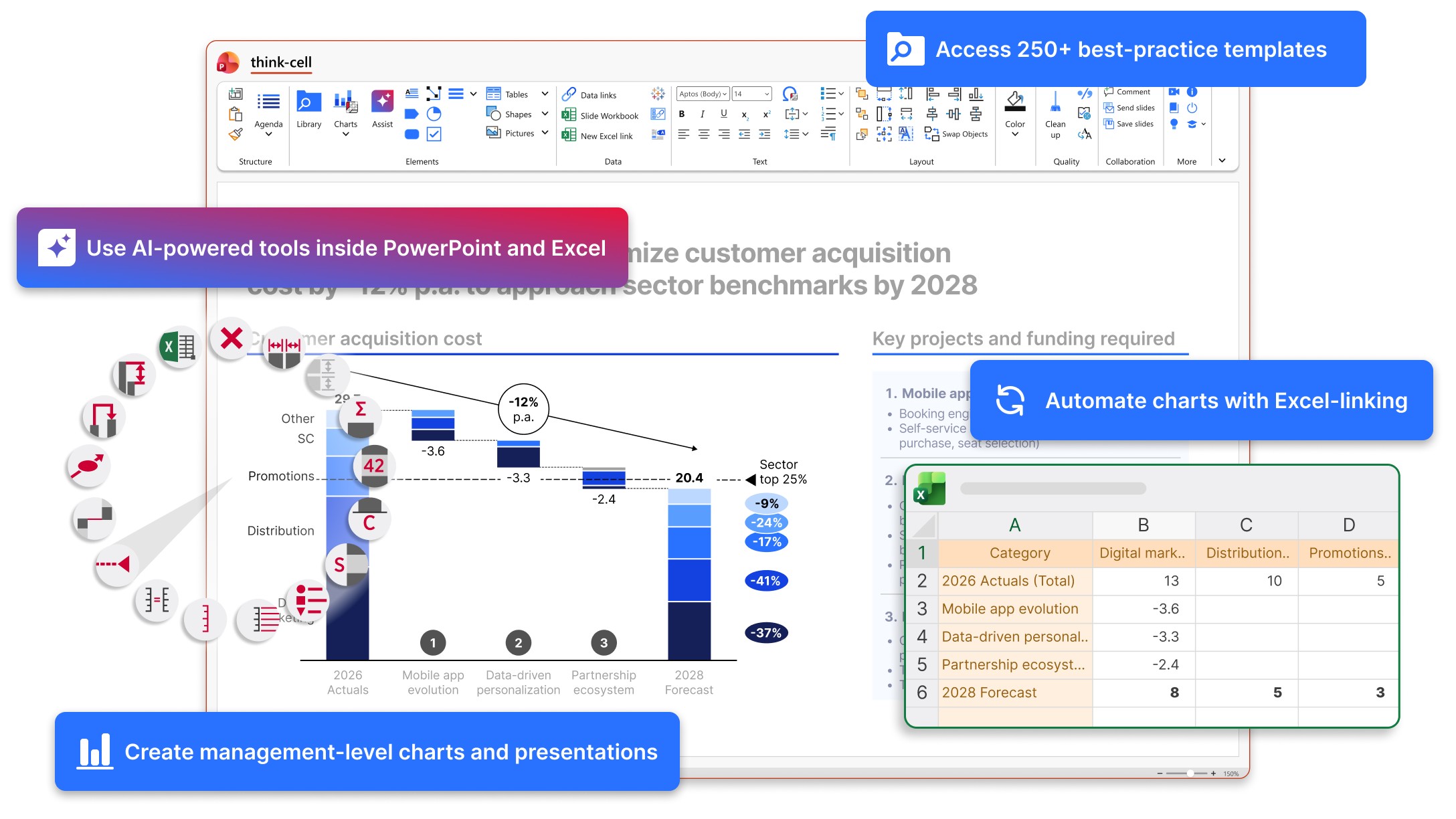Open the think-cell Library folder icon
The width and height of the screenshot is (1456, 819).
(x=309, y=102)
